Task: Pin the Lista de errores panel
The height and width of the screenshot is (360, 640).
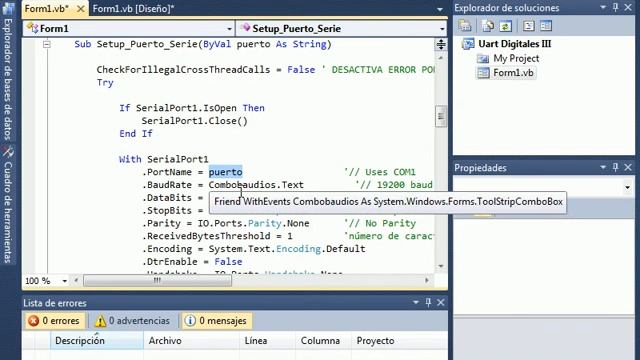Action: tap(428, 302)
